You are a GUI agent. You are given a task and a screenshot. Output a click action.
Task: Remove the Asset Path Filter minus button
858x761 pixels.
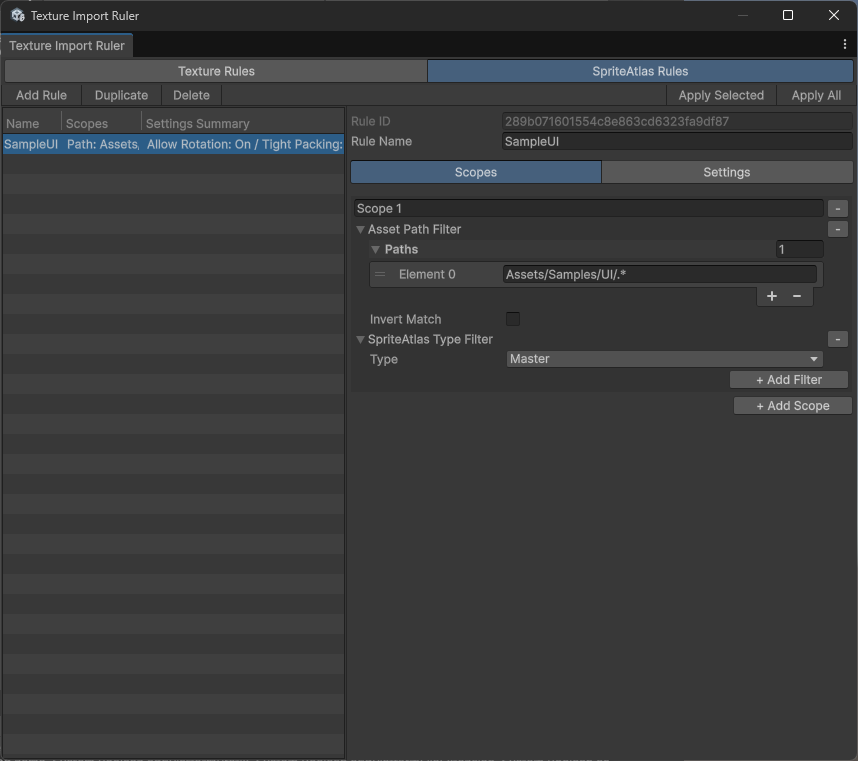point(838,229)
